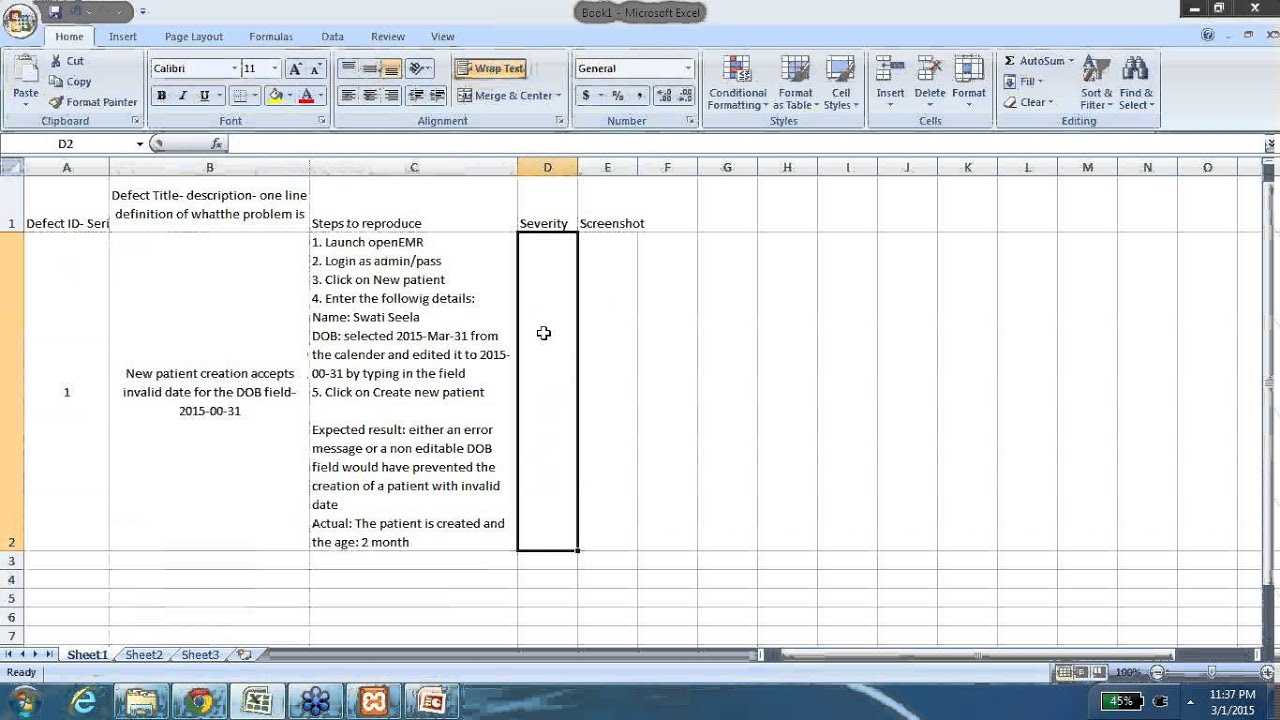Click the Merge & Center icon
The image size is (1280, 720).
(466, 95)
